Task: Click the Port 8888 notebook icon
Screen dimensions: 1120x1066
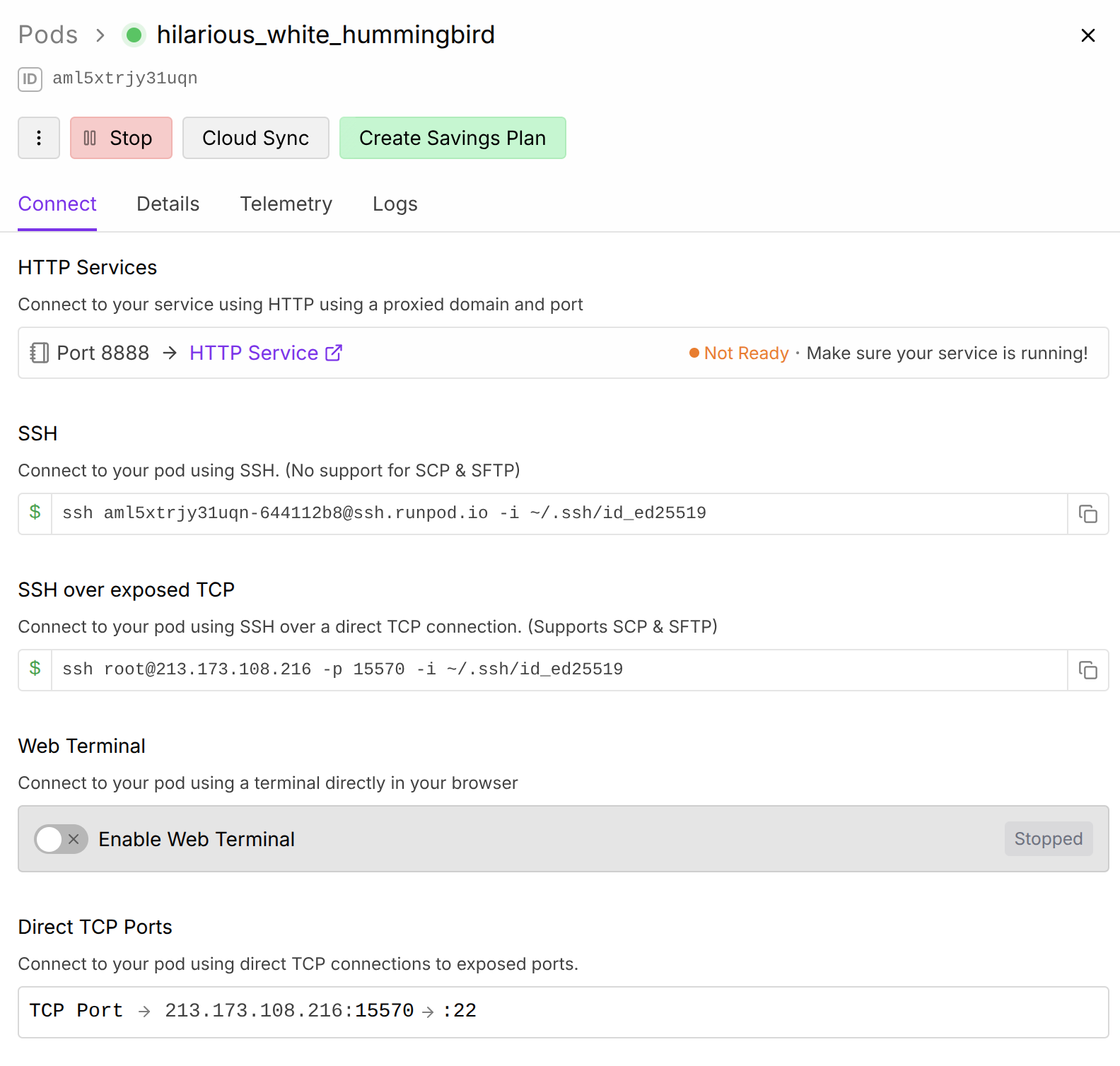Action: tap(40, 353)
